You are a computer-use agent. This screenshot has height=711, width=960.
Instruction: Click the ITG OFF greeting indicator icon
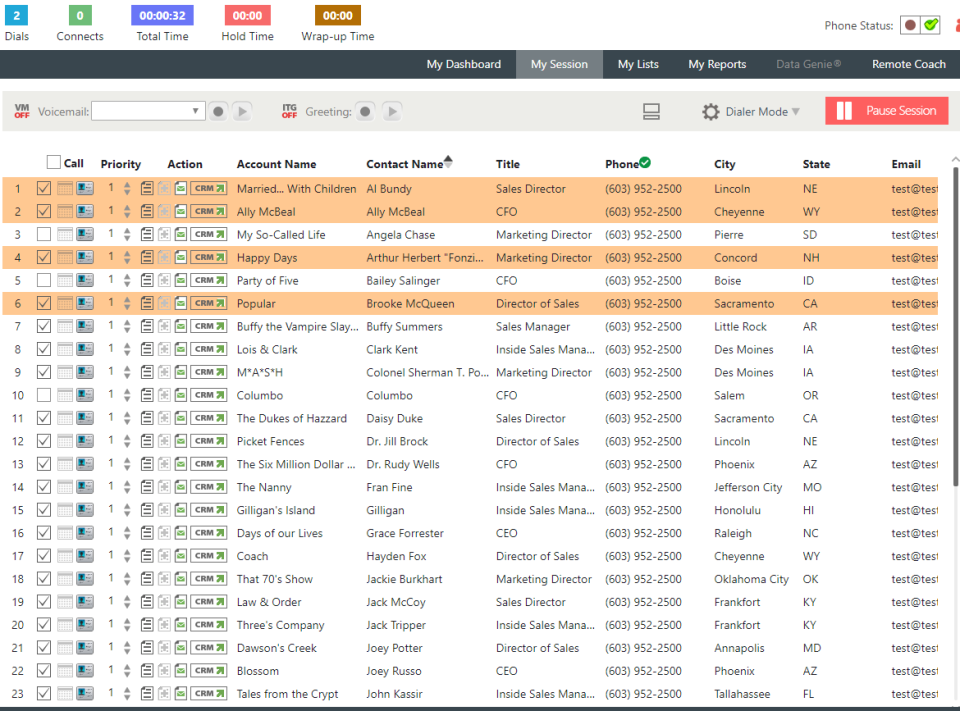pyautogui.click(x=290, y=111)
